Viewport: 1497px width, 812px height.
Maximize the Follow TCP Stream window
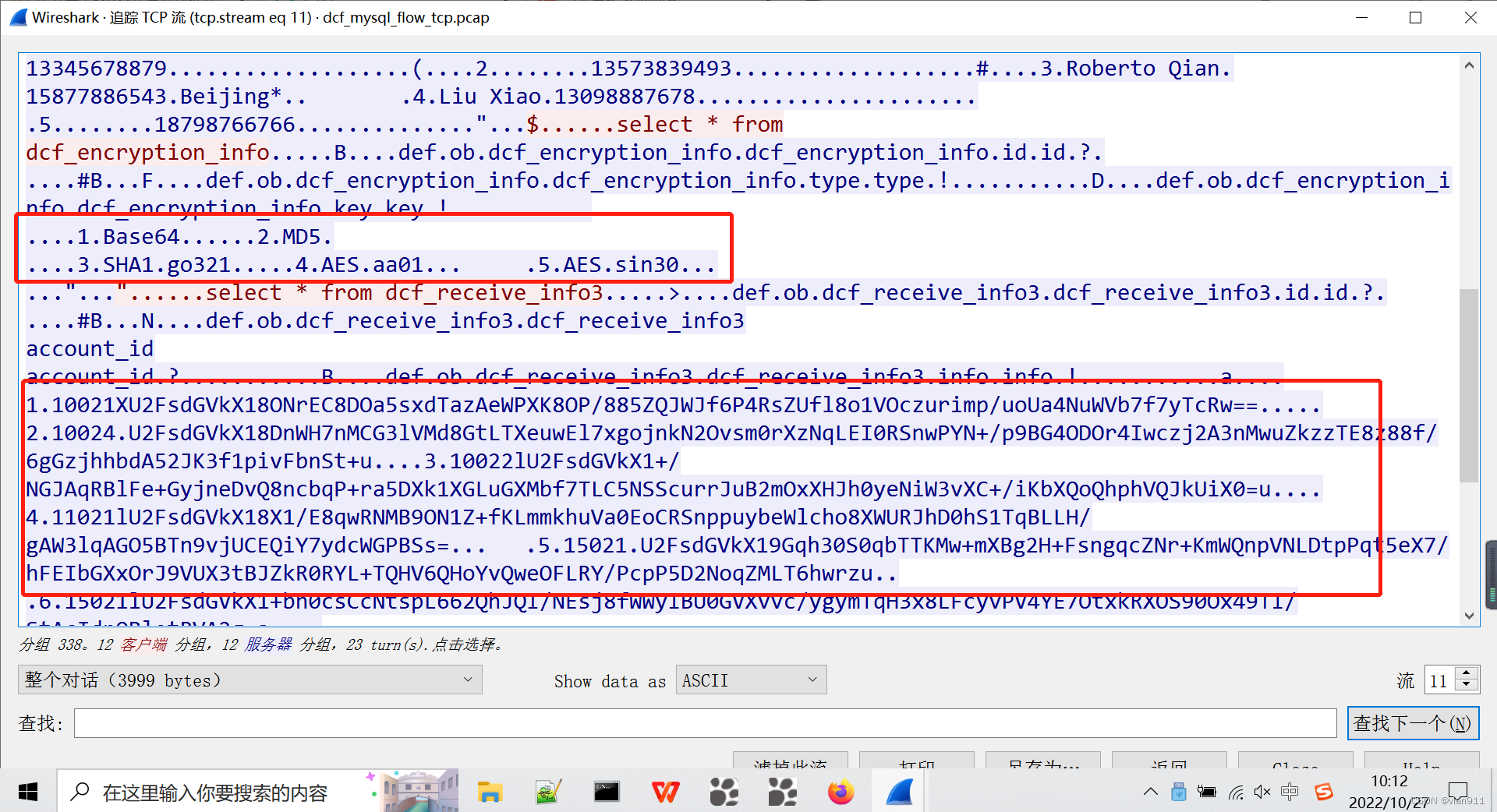[1416, 17]
